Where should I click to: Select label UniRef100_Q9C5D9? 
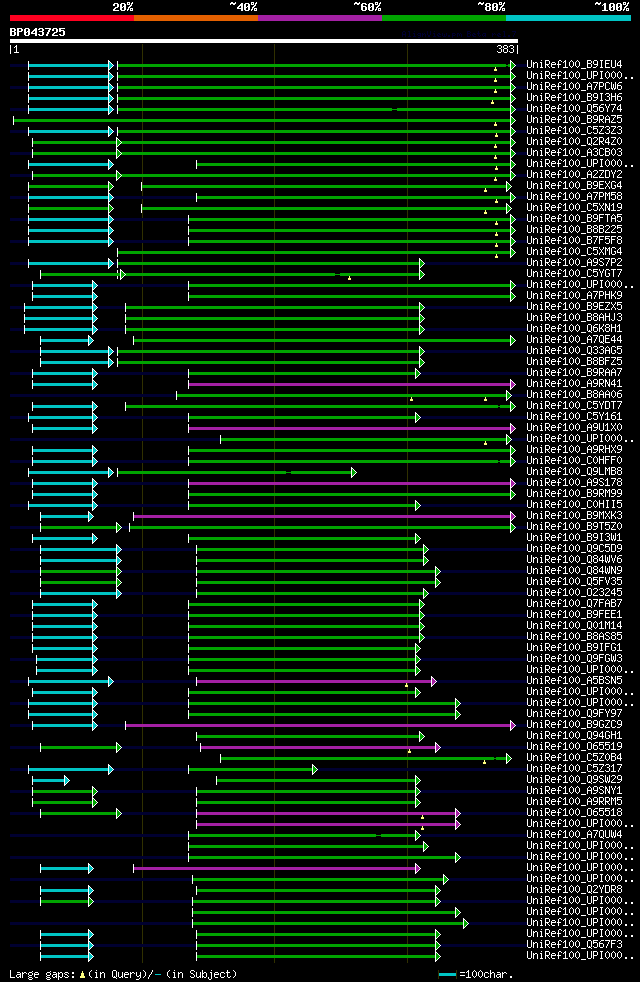[x=574, y=549]
